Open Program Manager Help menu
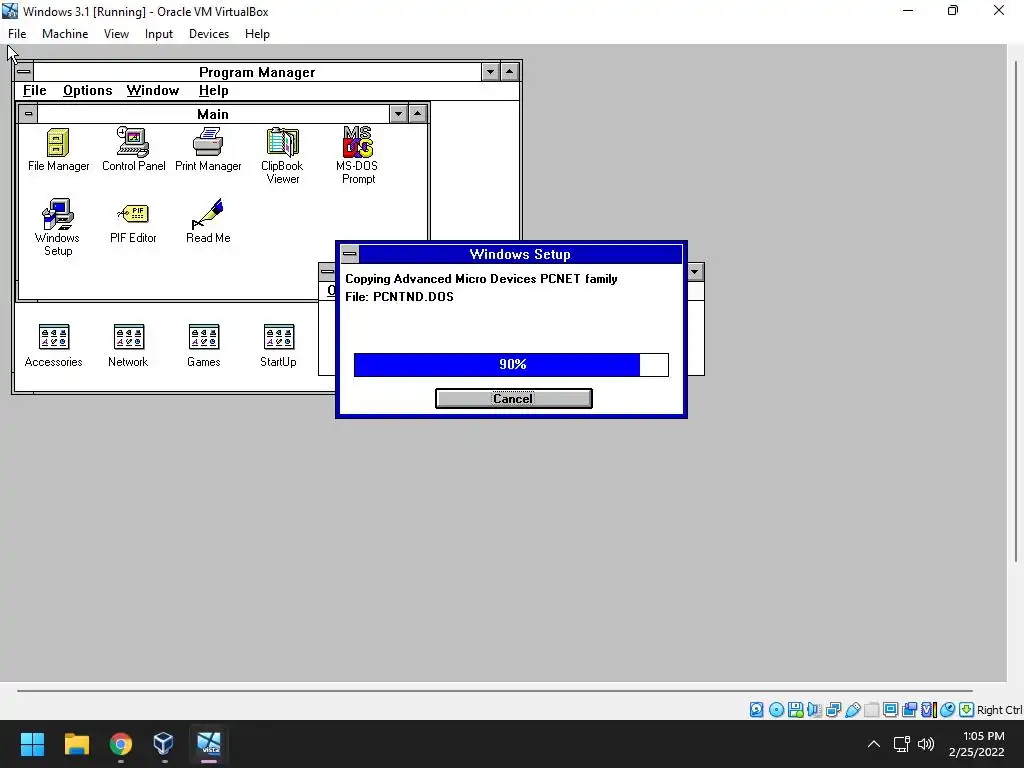Viewport: 1024px width, 768px height. 214,90
